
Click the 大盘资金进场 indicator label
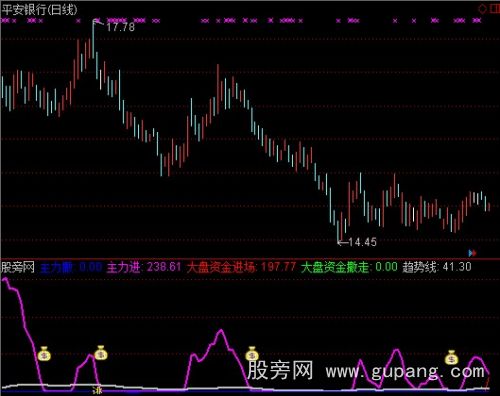(221, 267)
